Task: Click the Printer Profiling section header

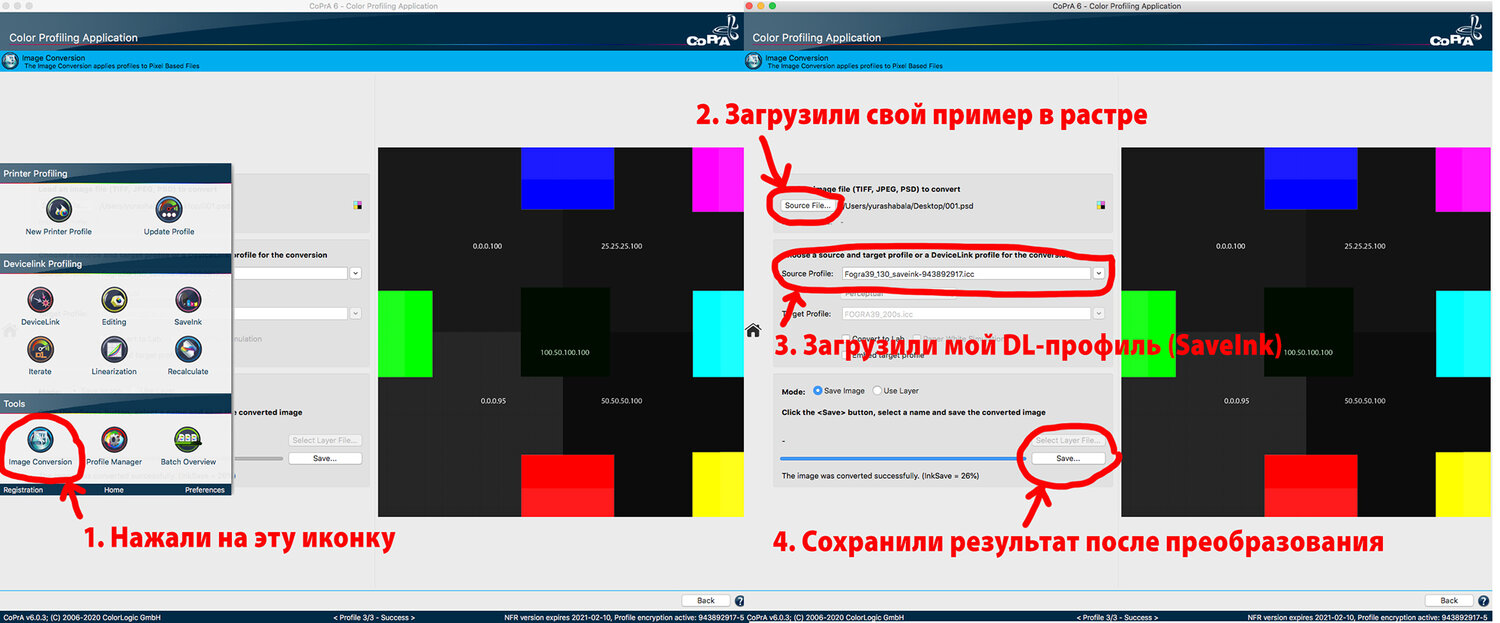Action: click(116, 173)
